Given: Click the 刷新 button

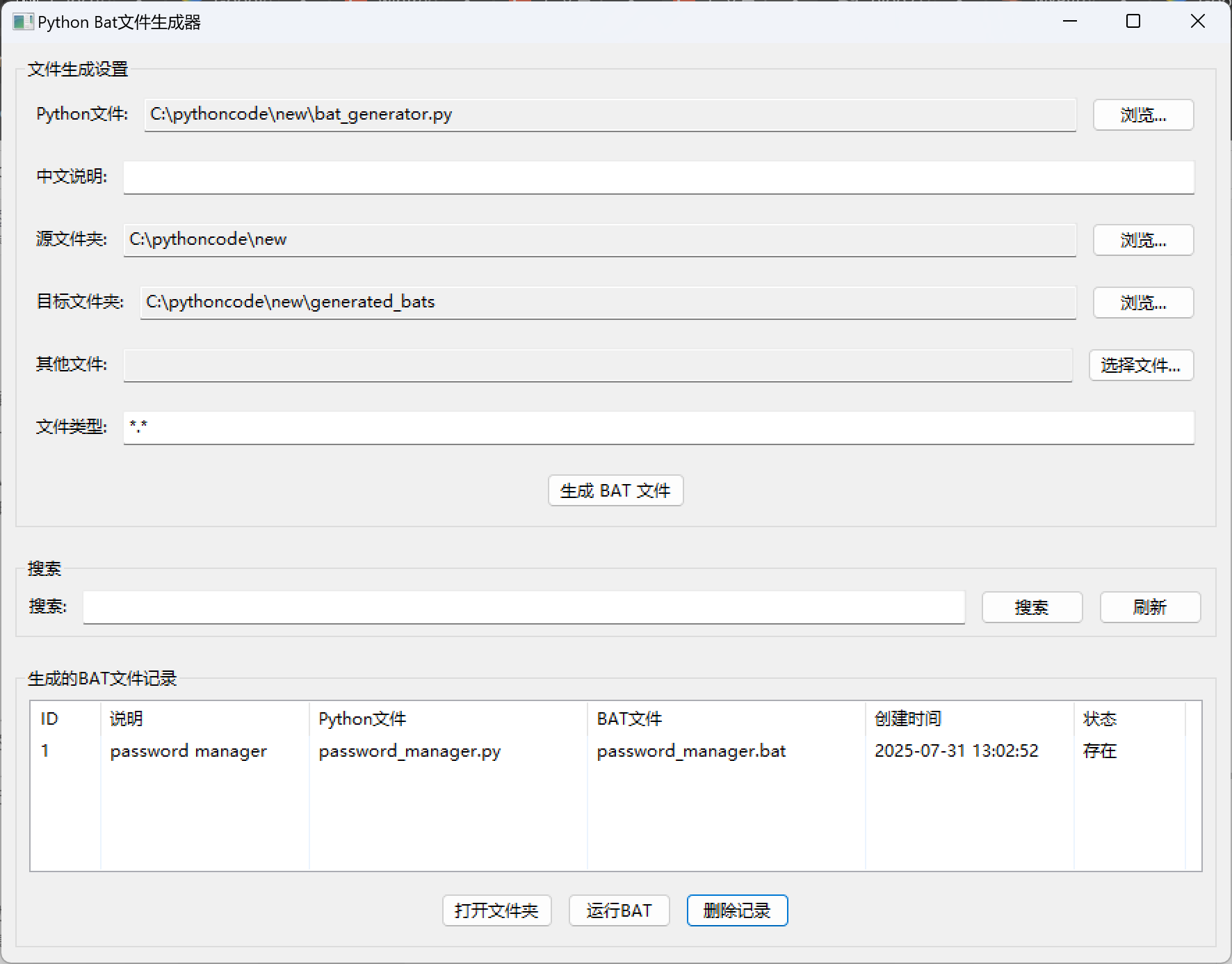Looking at the screenshot, I should click(x=1150, y=607).
